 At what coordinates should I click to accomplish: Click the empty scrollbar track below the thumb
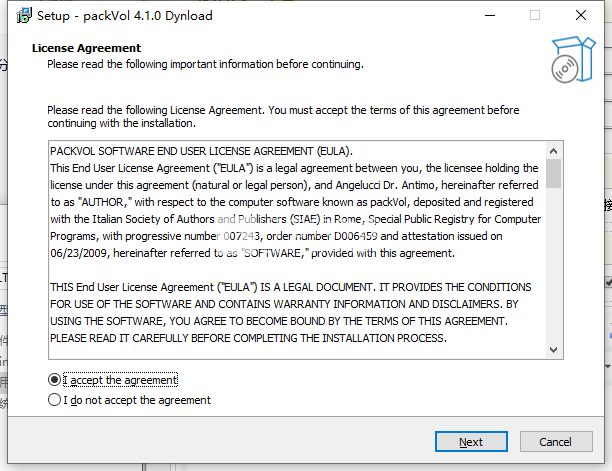coord(553,265)
